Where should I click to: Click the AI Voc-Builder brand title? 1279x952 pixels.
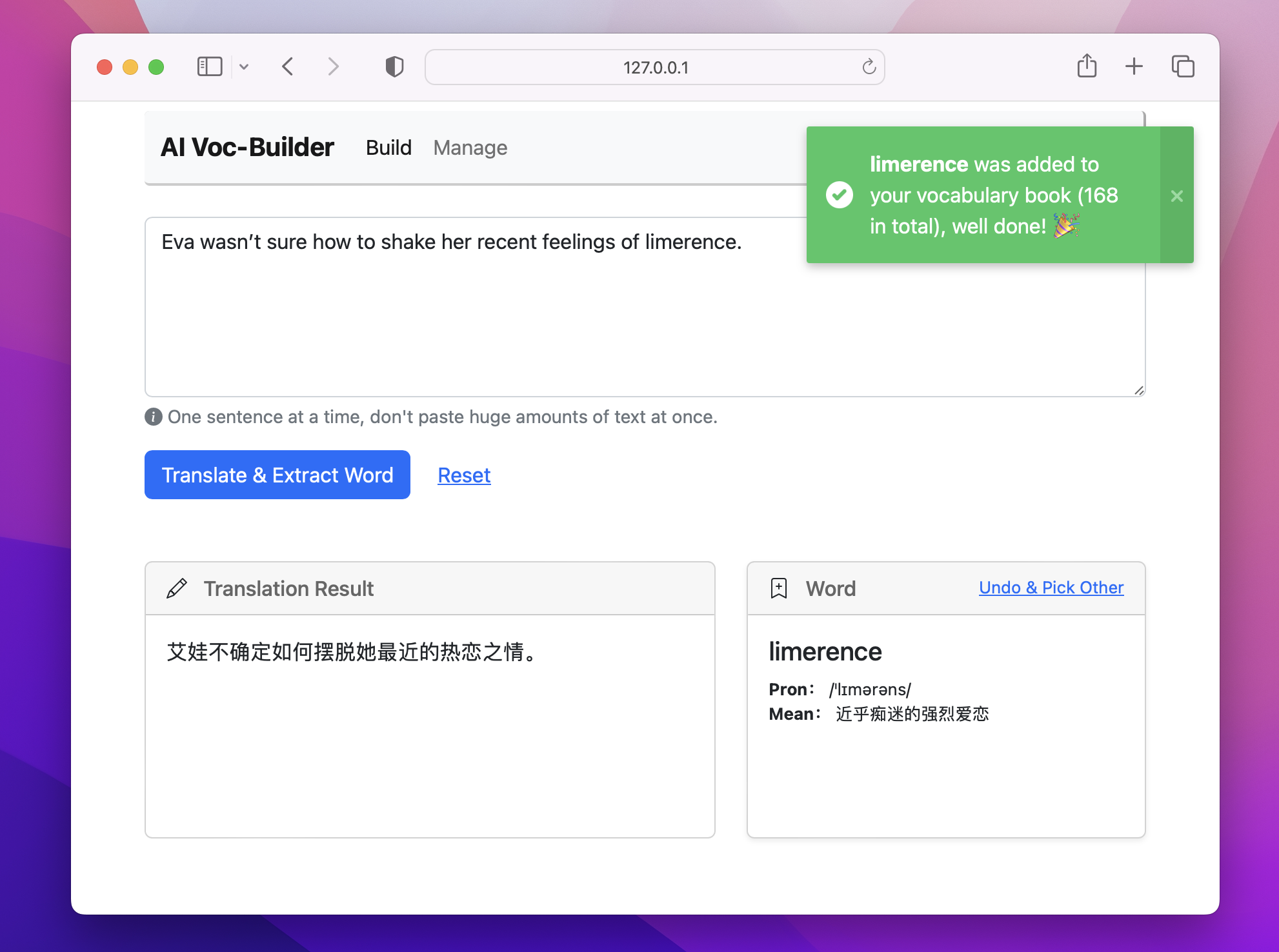click(247, 148)
